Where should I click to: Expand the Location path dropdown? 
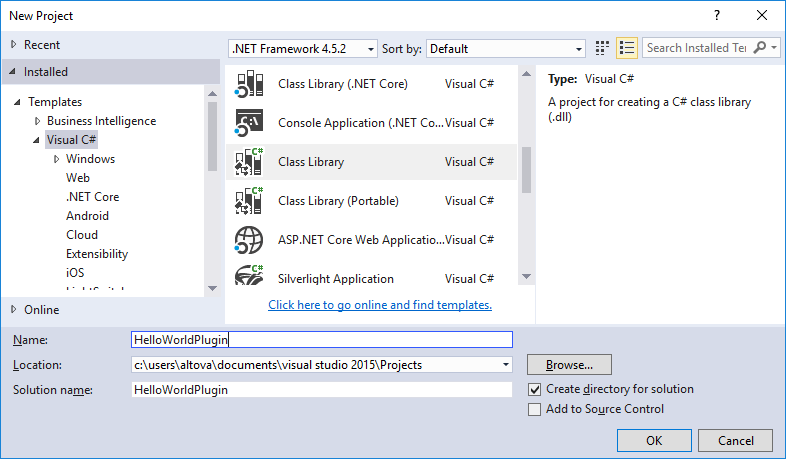[x=506, y=365]
